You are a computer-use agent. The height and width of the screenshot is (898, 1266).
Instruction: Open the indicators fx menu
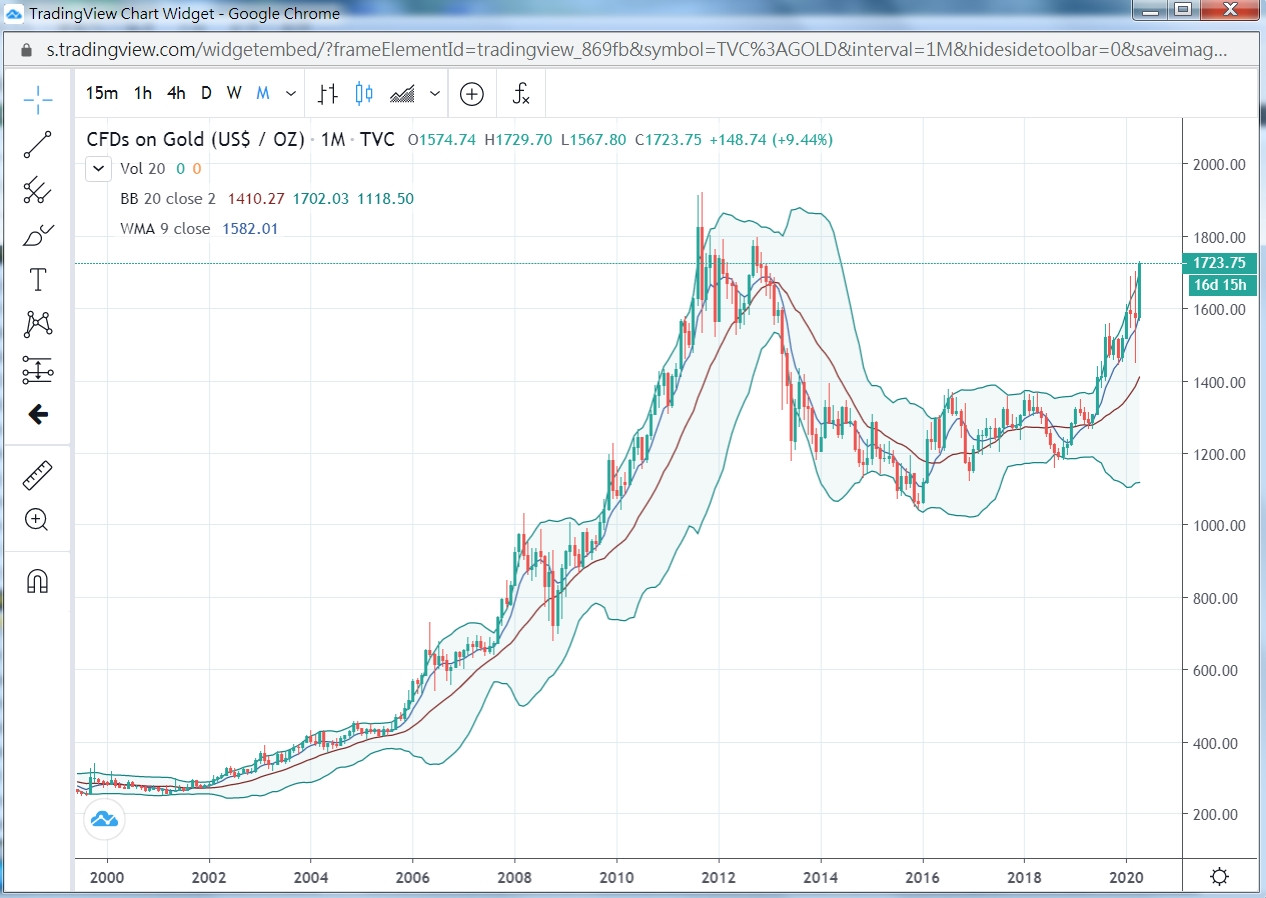click(521, 94)
